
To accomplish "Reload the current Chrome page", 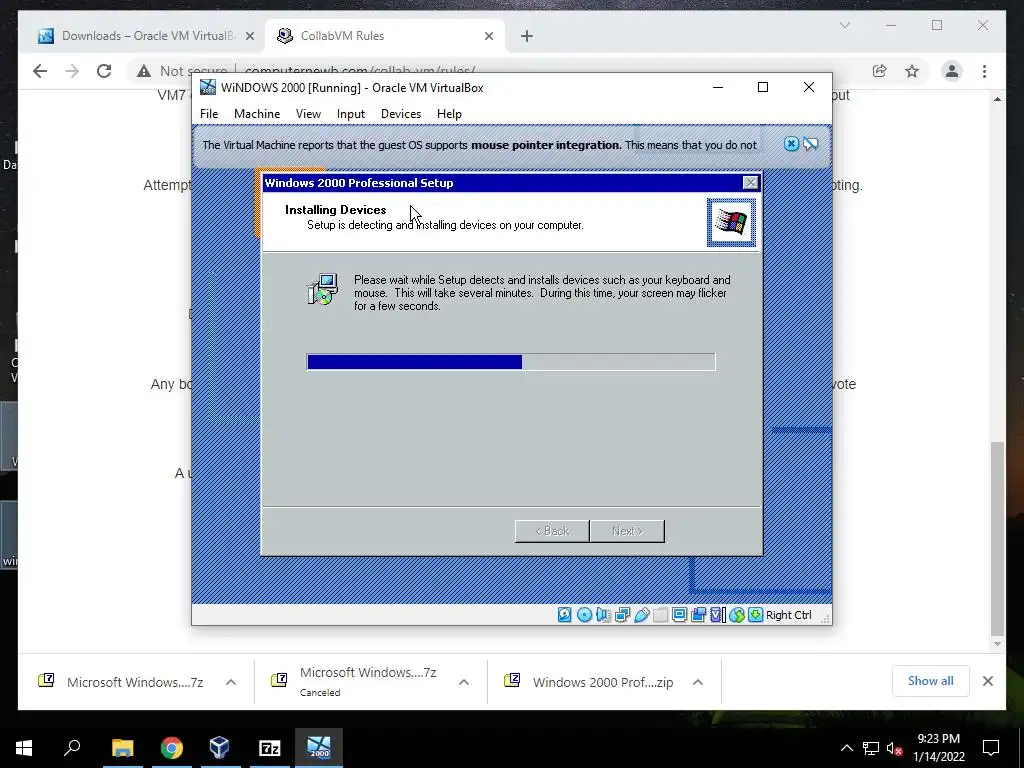I will (x=104, y=71).
